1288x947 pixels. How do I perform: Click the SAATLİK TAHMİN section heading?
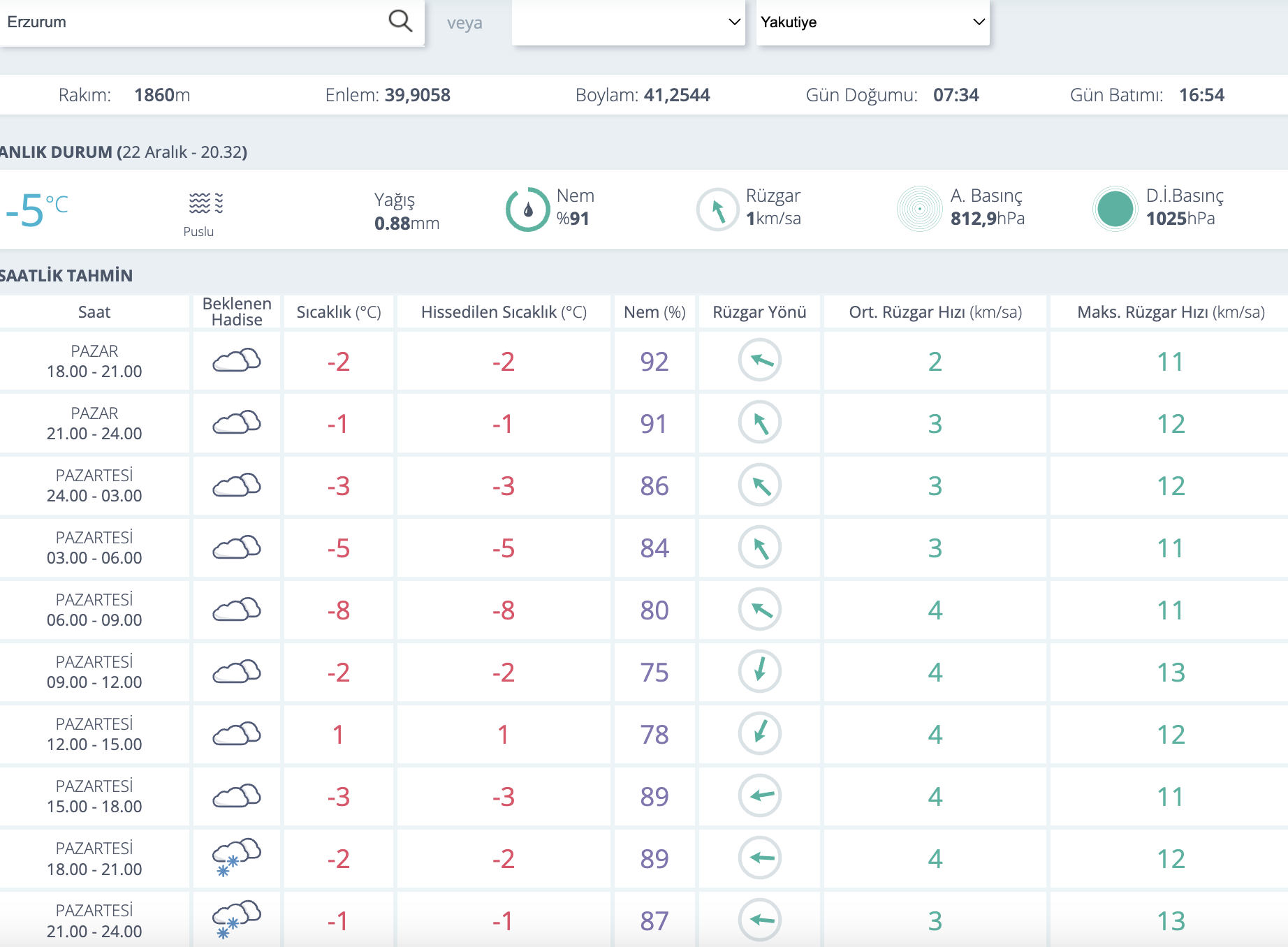coord(66,276)
